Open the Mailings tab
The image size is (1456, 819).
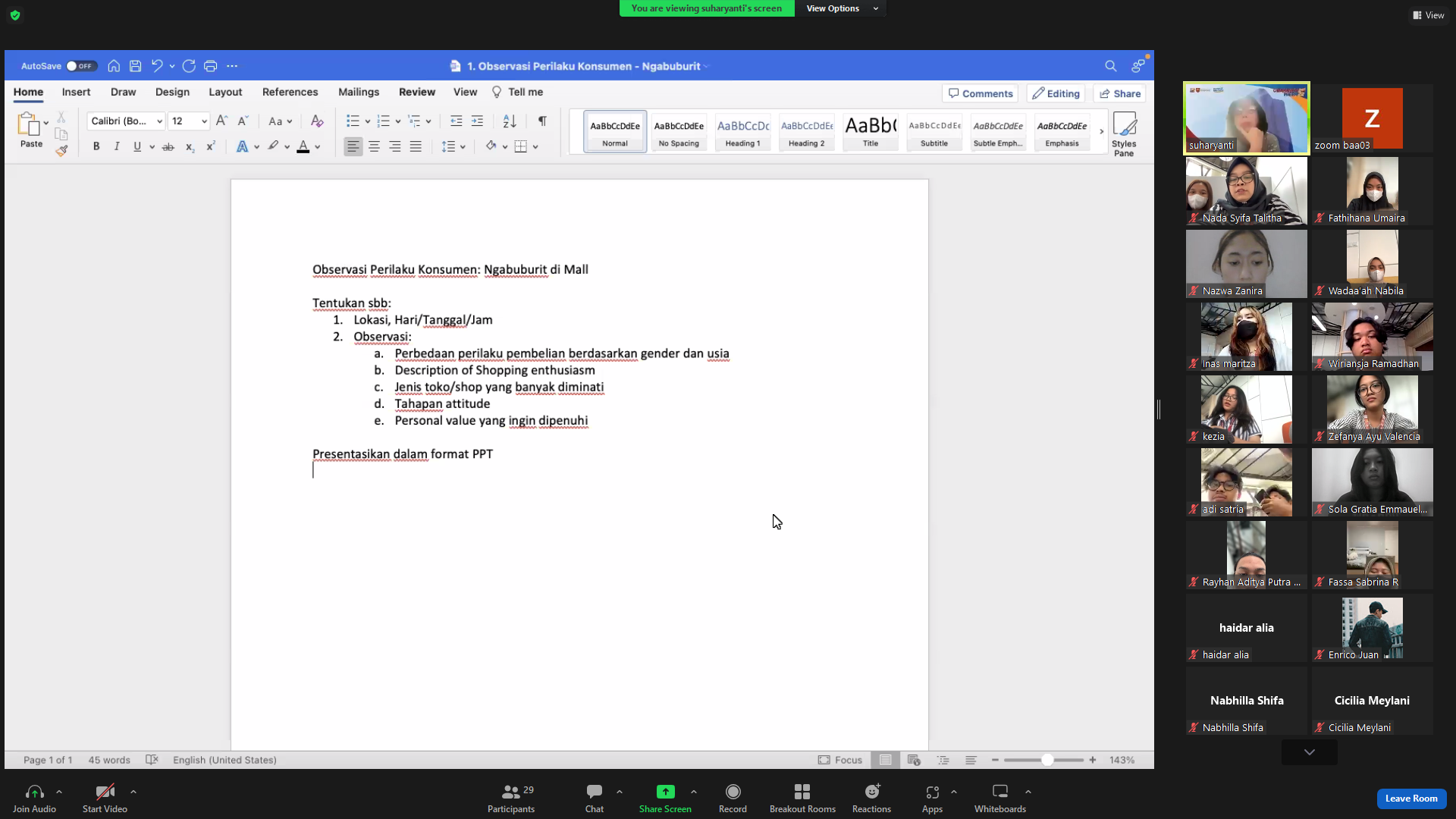click(x=359, y=92)
